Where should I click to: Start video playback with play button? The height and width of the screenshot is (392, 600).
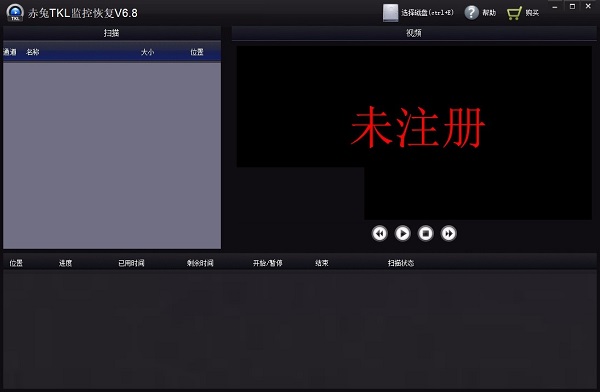point(402,233)
